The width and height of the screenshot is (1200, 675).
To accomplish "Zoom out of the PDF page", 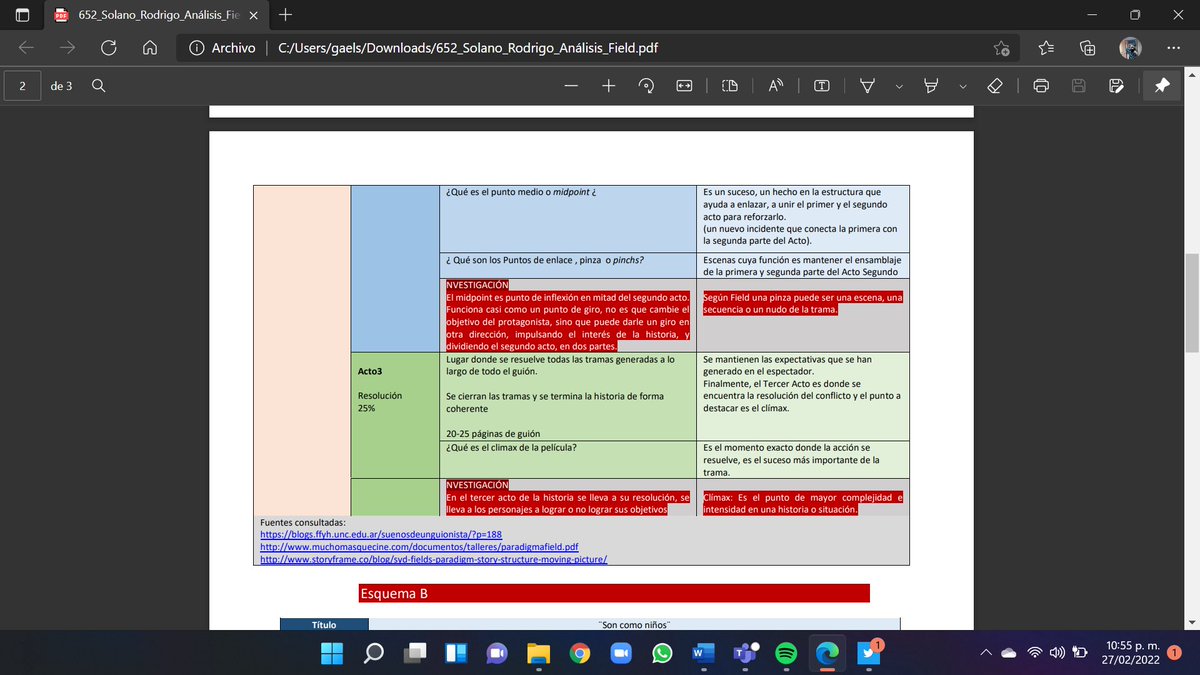I will click(x=571, y=86).
